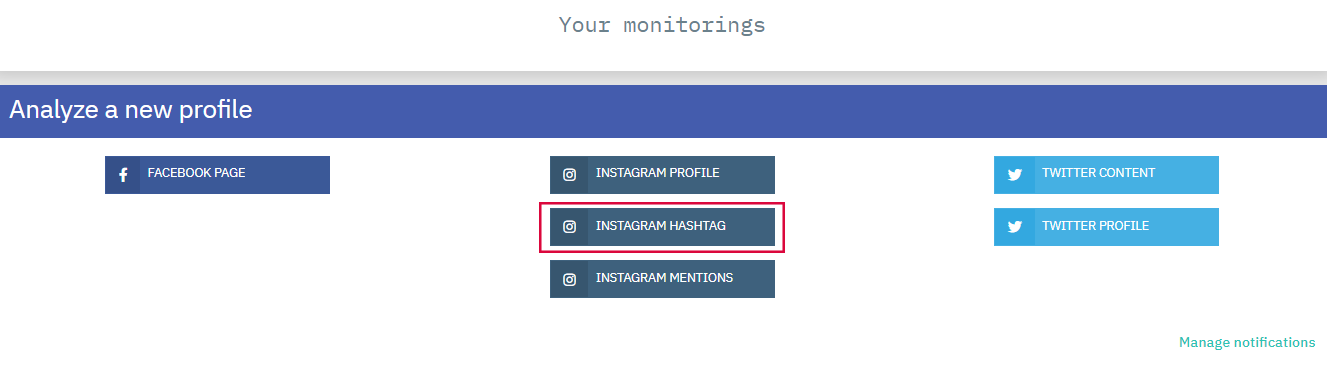Select the FACEBOOK PAGE button
This screenshot has height=366, width=1327.
[x=217, y=175]
